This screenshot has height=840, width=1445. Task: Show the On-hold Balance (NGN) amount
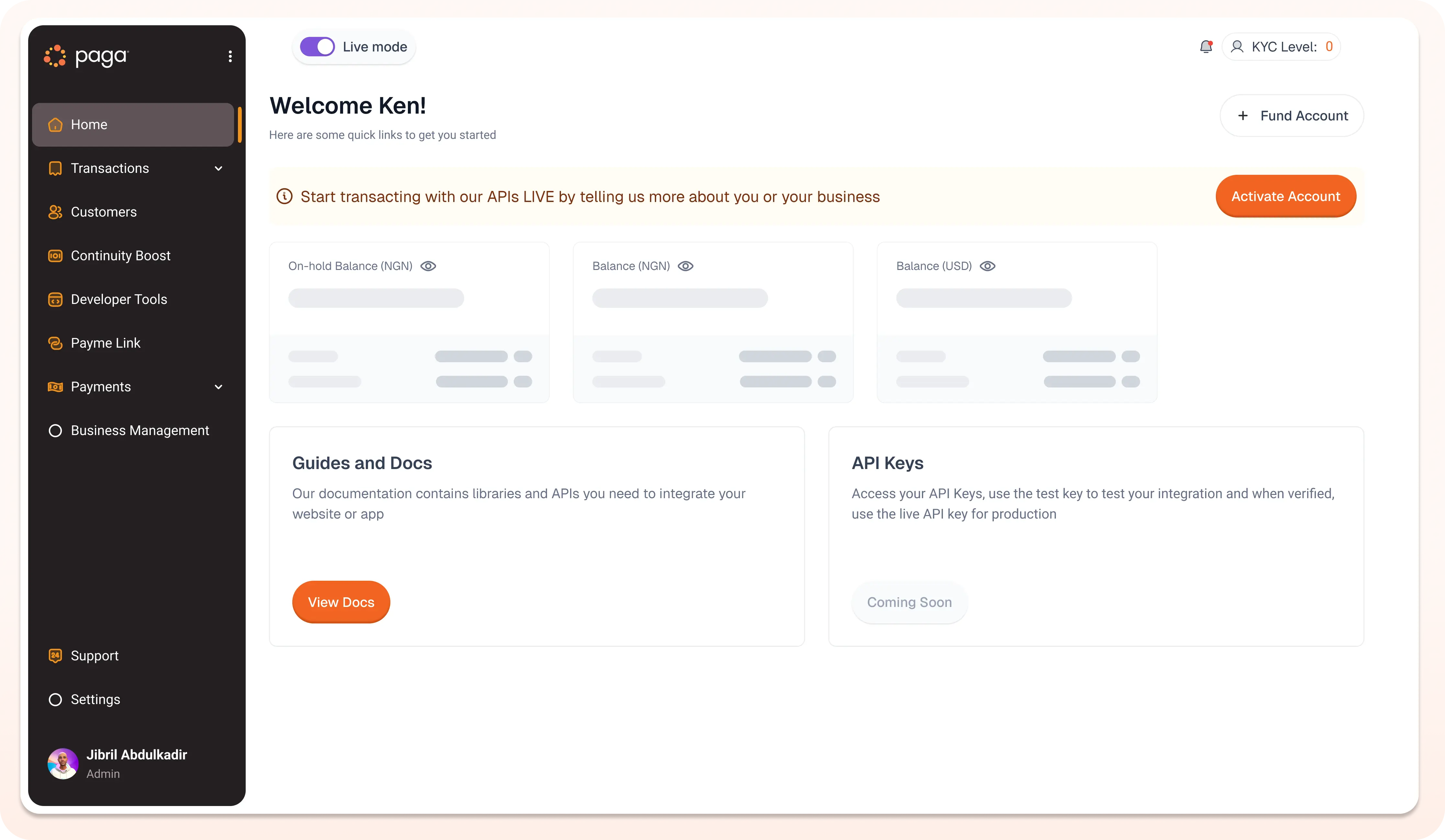[x=428, y=265]
